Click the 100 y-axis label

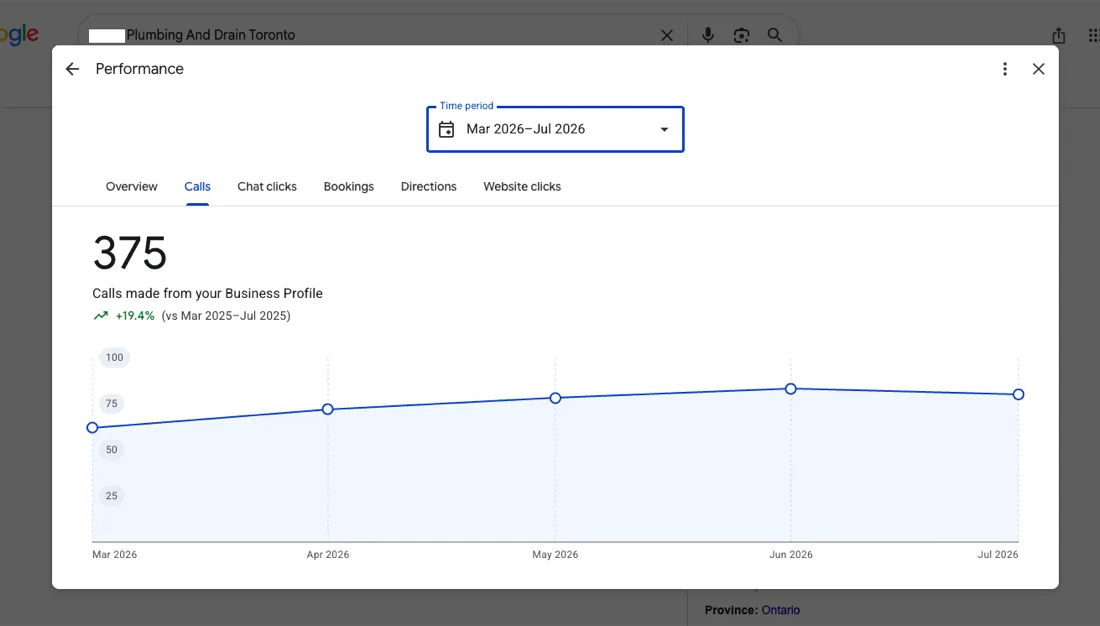114,357
